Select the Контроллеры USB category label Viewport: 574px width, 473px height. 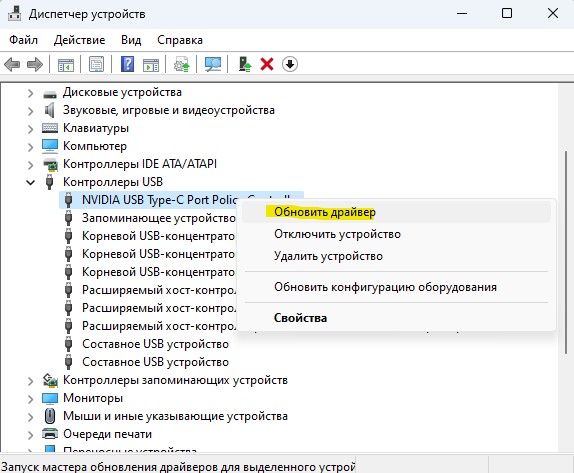click(113, 182)
